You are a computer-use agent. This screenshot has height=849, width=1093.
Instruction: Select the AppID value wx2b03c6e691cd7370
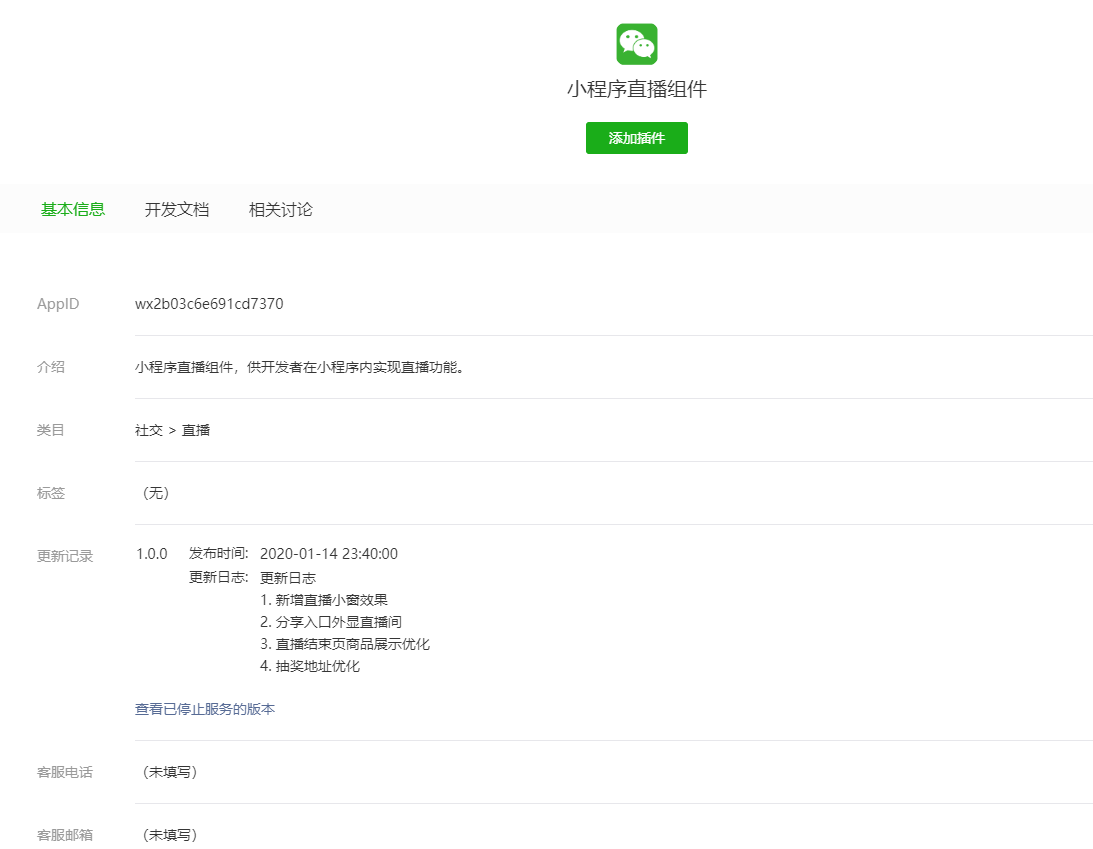[209, 304]
